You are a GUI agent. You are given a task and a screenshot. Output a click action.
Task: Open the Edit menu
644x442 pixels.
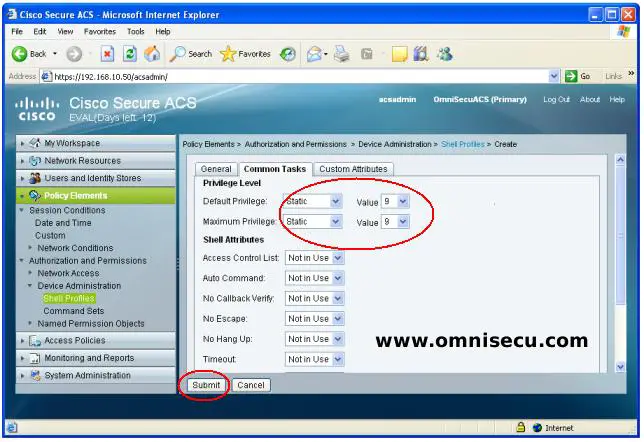pos(40,32)
